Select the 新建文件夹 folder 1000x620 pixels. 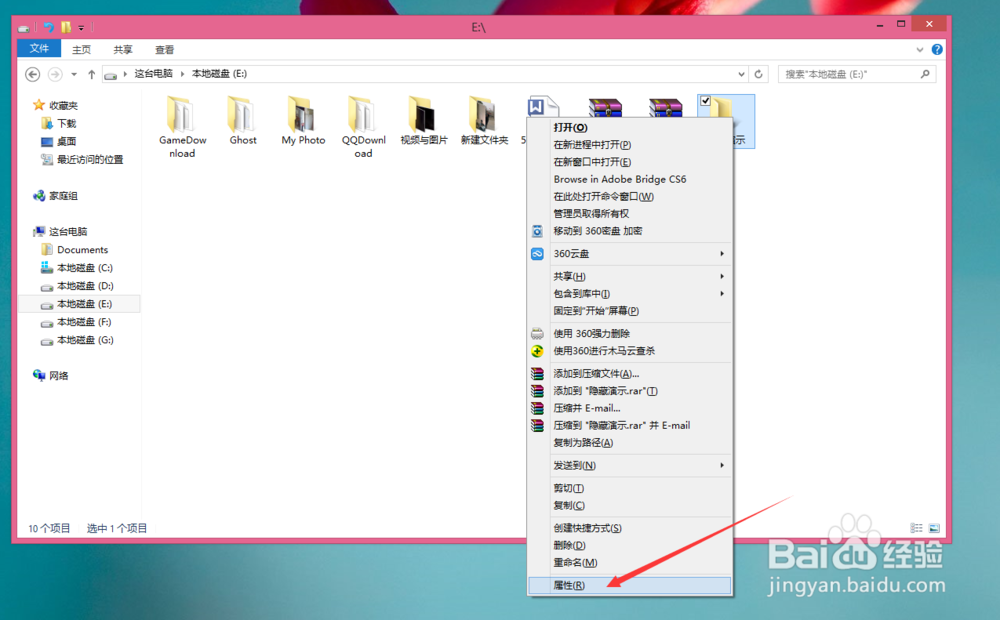click(x=484, y=121)
